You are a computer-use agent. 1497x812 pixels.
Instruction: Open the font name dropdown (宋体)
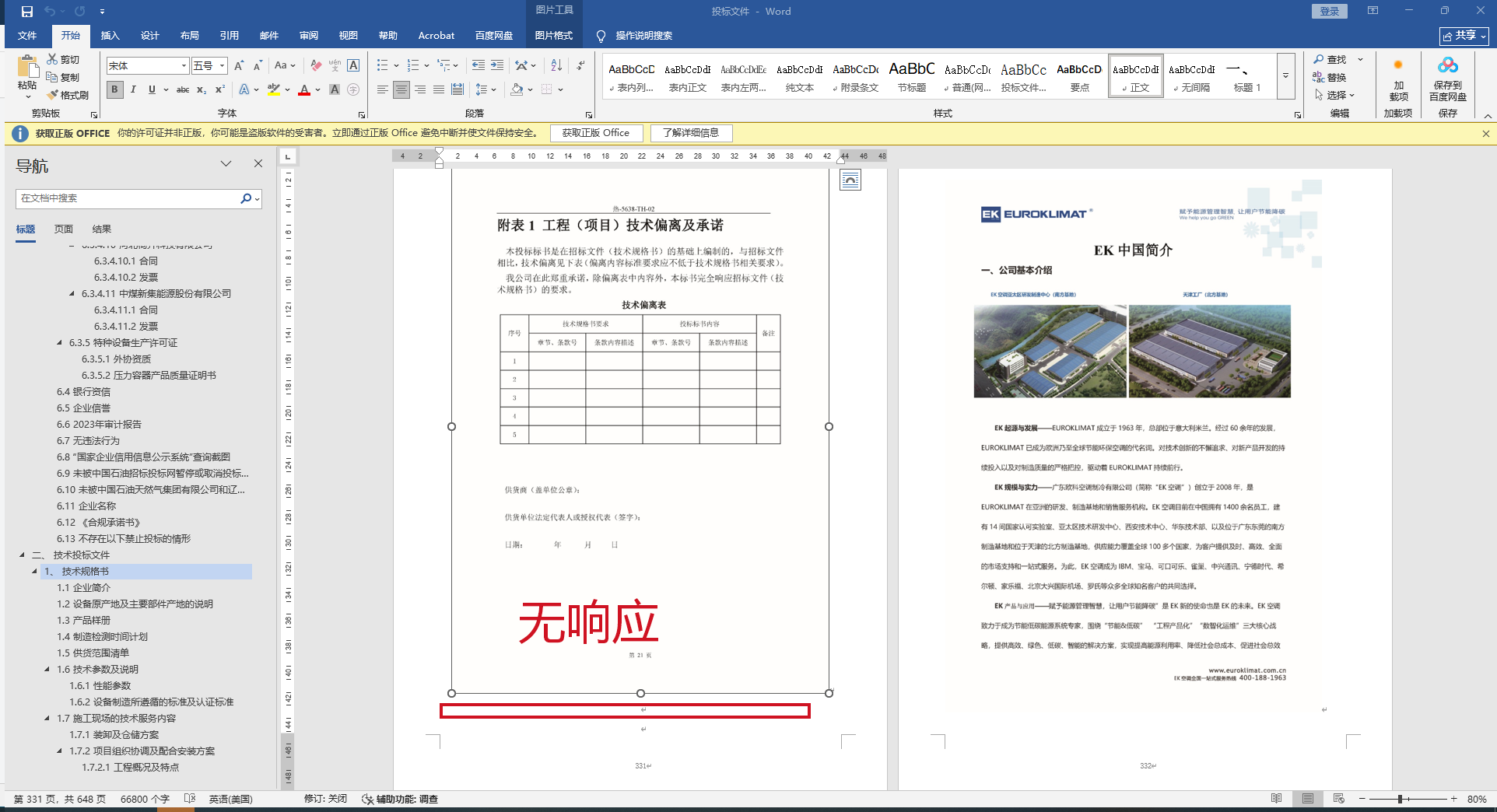(184, 66)
